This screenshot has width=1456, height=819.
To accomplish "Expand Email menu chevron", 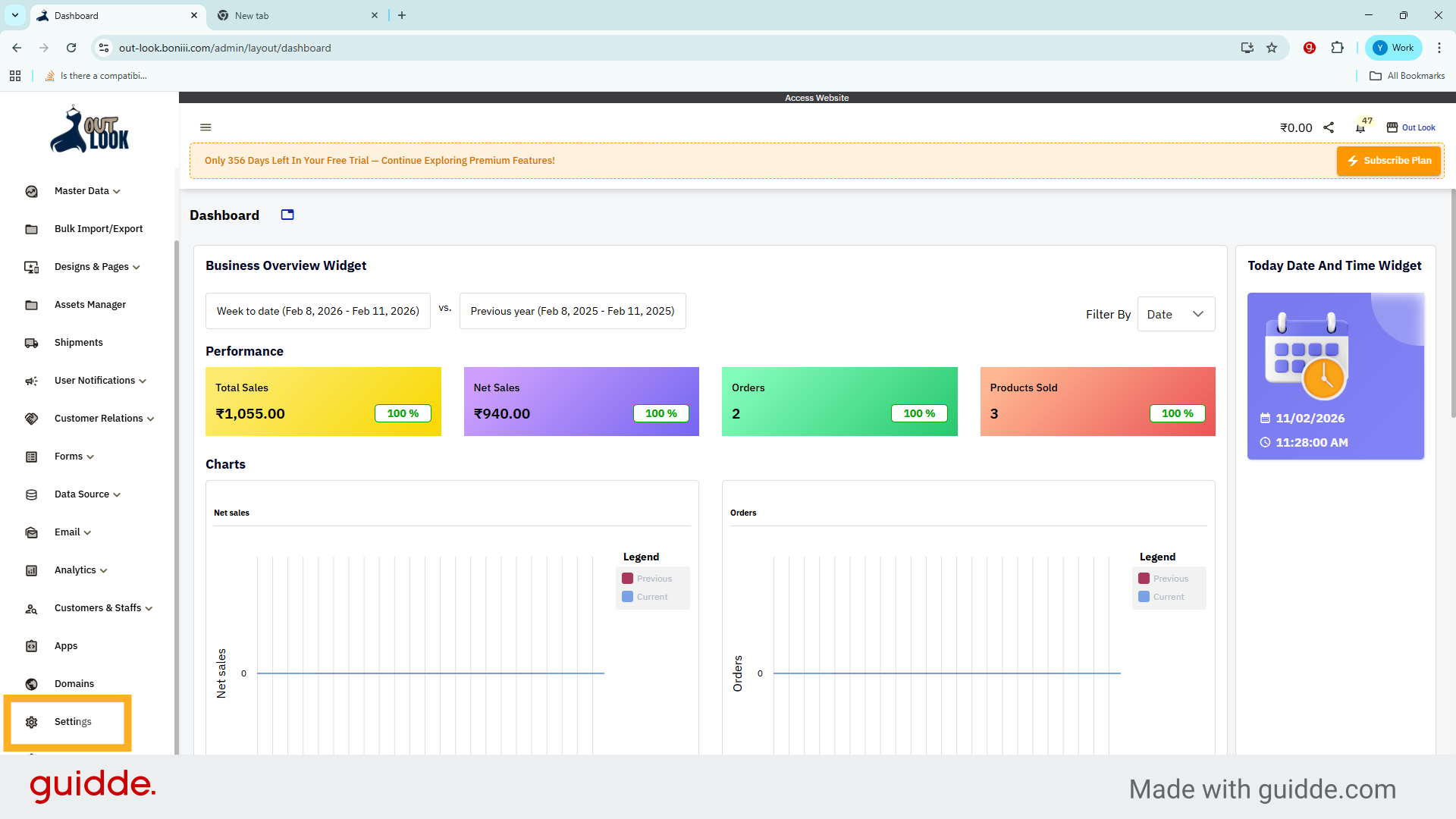I will pyautogui.click(x=87, y=533).
